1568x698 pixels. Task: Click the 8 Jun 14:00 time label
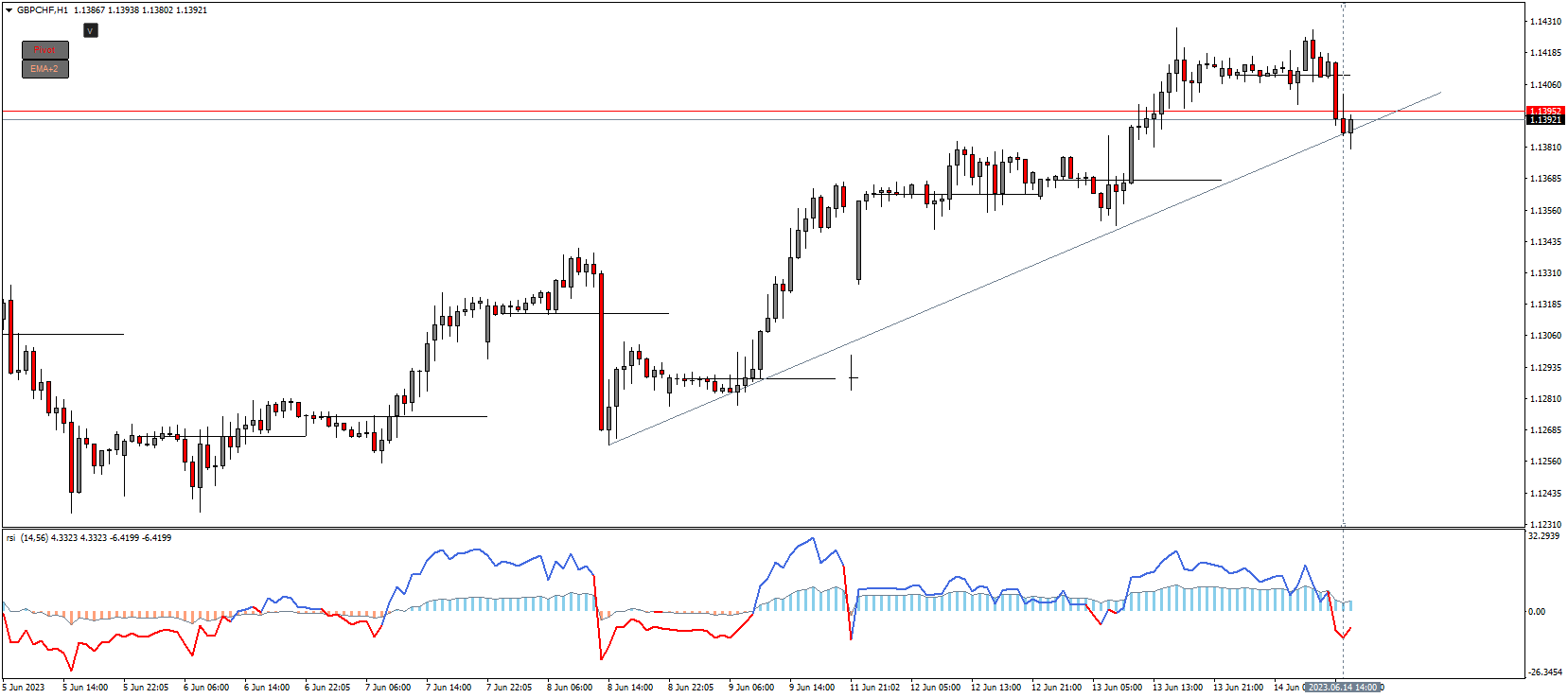(630, 688)
